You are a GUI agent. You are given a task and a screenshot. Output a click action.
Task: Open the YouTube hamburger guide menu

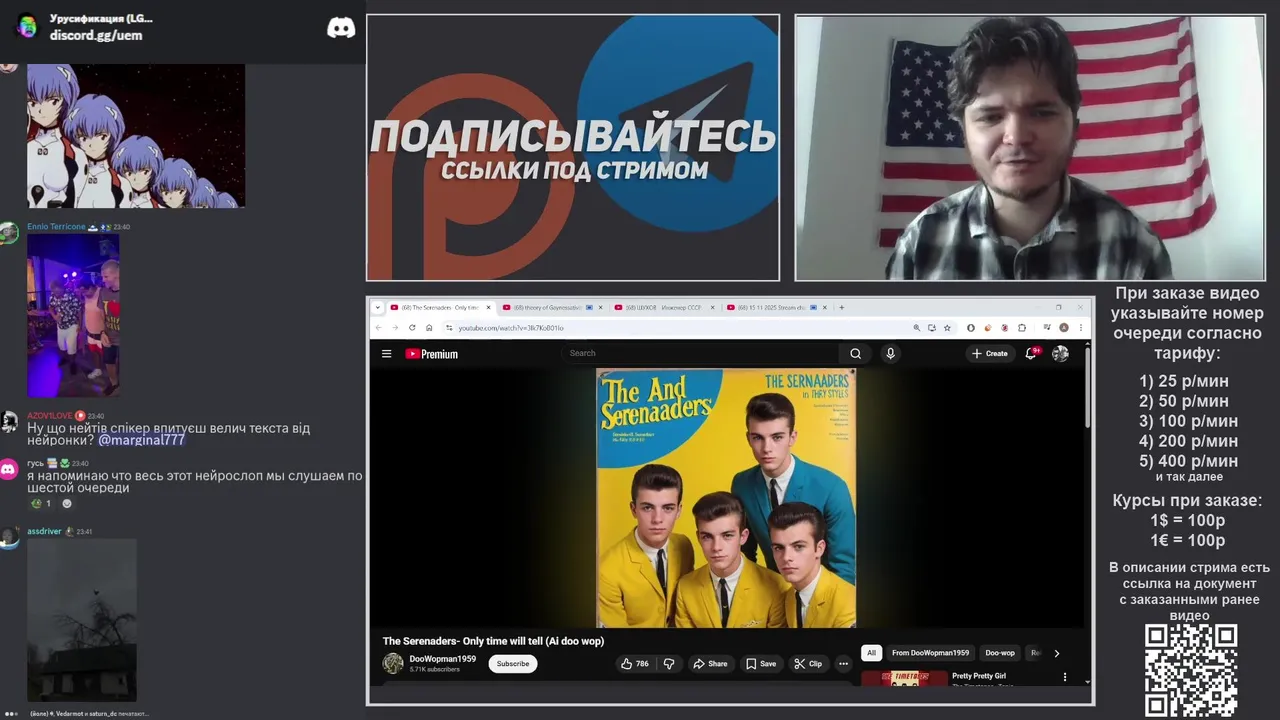click(x=386, y=353)
